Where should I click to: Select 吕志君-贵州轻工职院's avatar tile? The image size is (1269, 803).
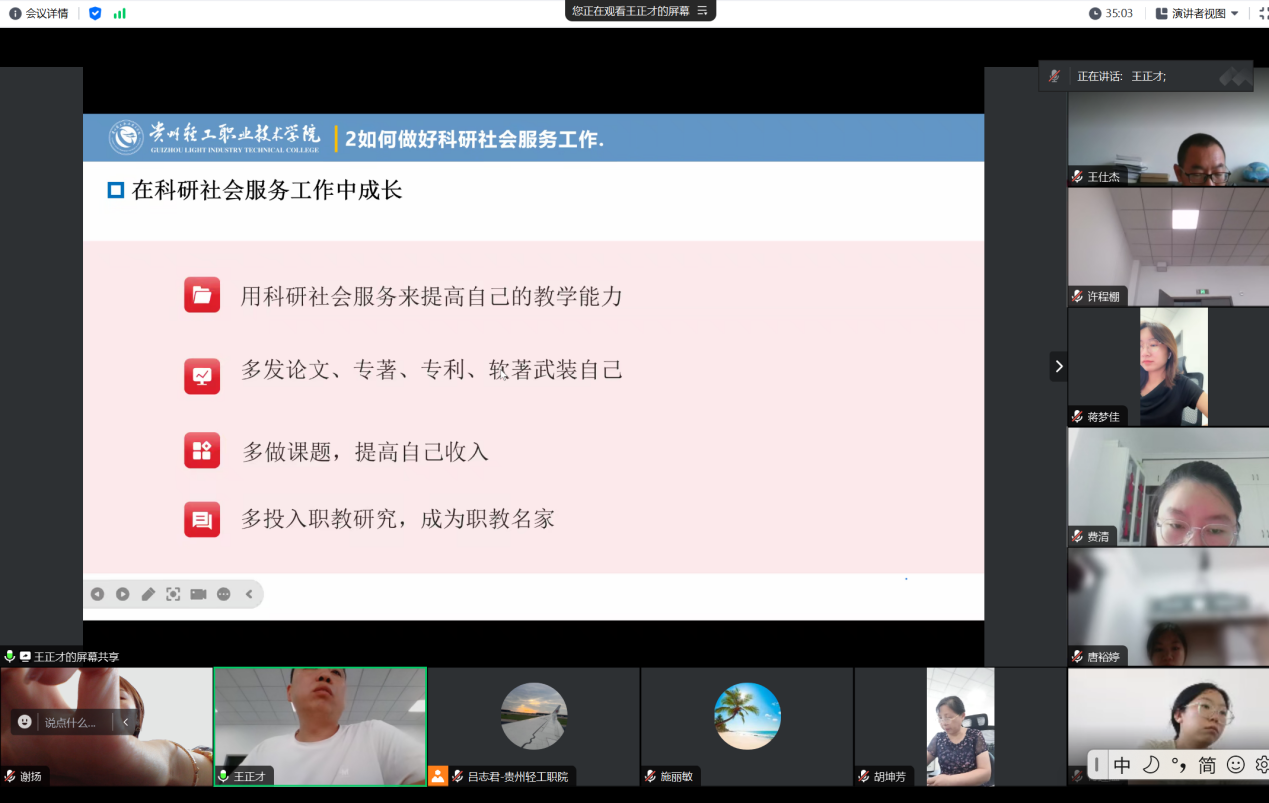pos(534,726)
